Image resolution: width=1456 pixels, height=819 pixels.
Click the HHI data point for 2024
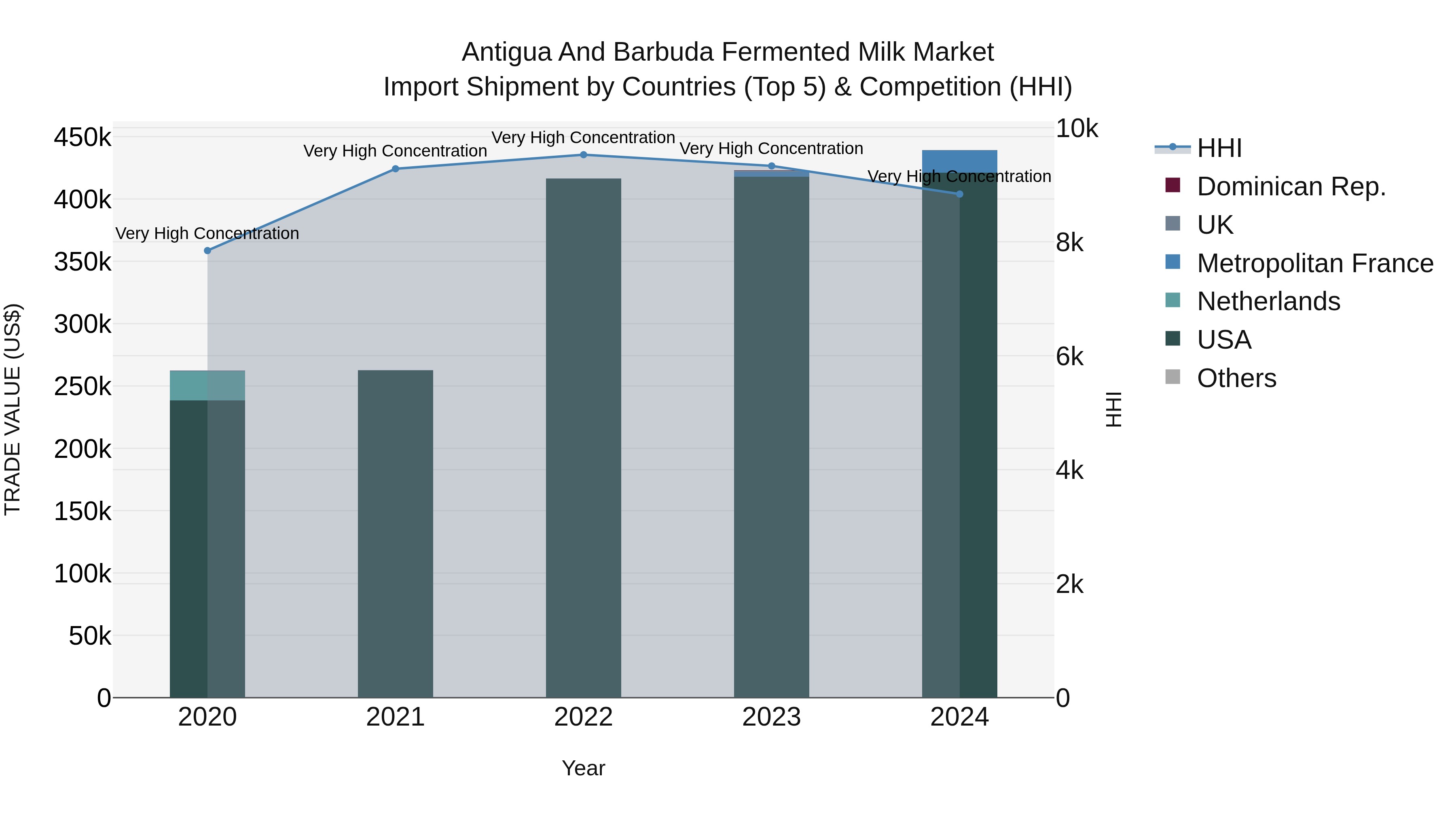click(x=960, y=194)
